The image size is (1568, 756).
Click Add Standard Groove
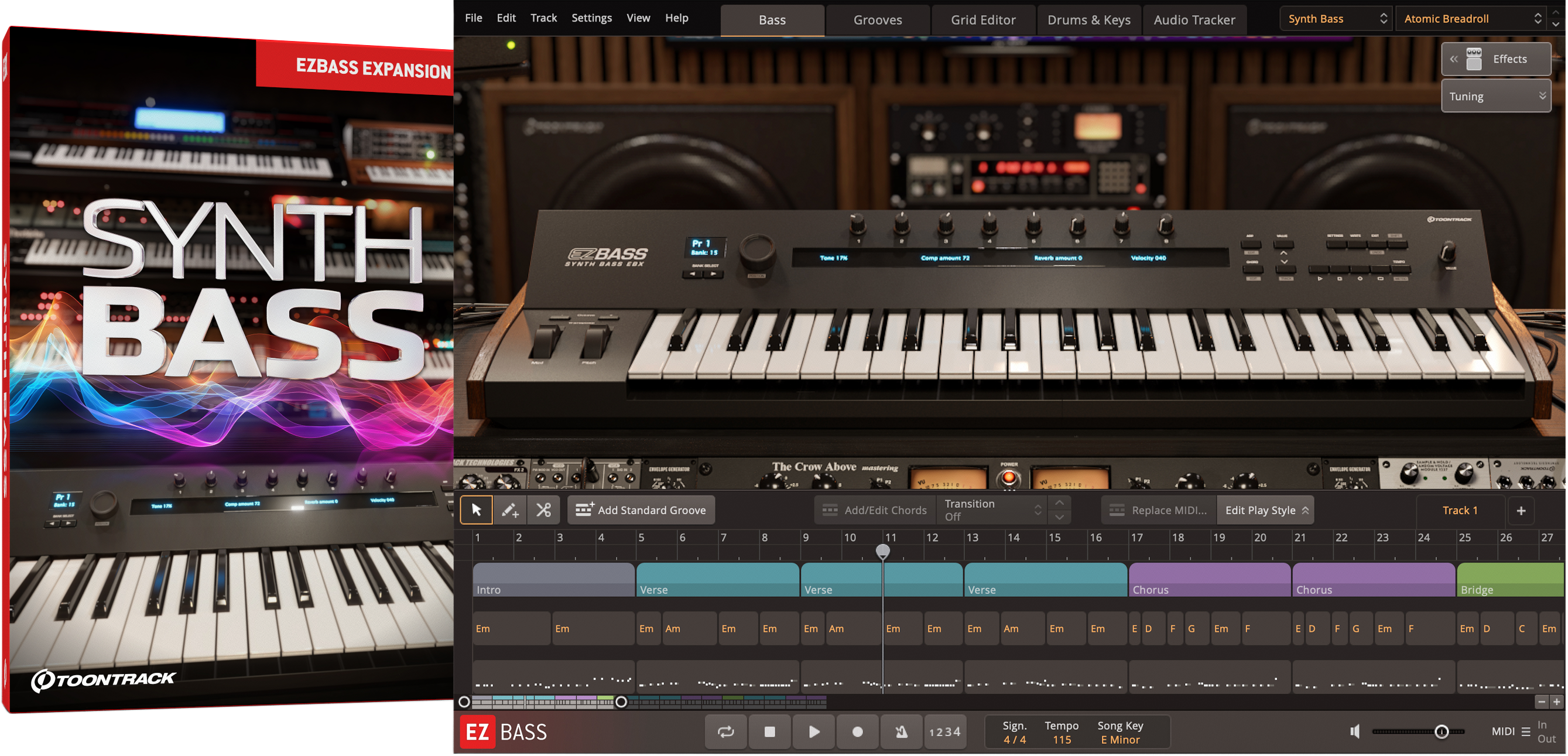click(x=641, y=509)
